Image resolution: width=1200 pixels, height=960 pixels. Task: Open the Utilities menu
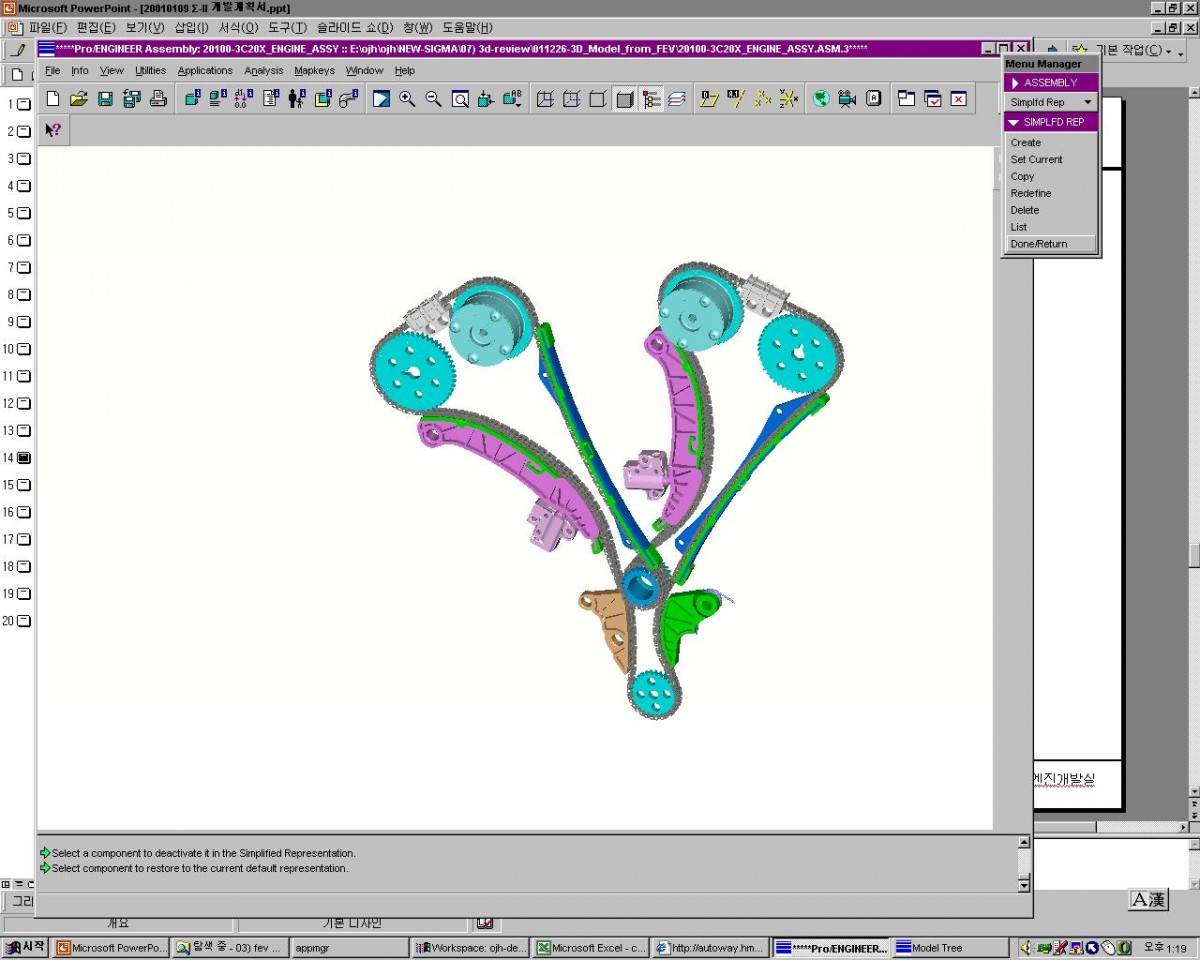151,71
